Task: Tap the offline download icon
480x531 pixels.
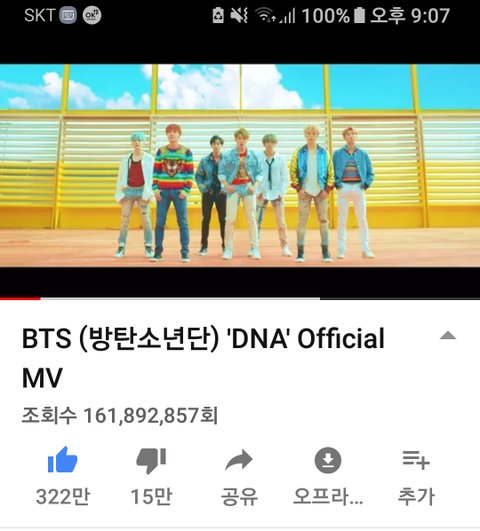Action: click(328, 460)
